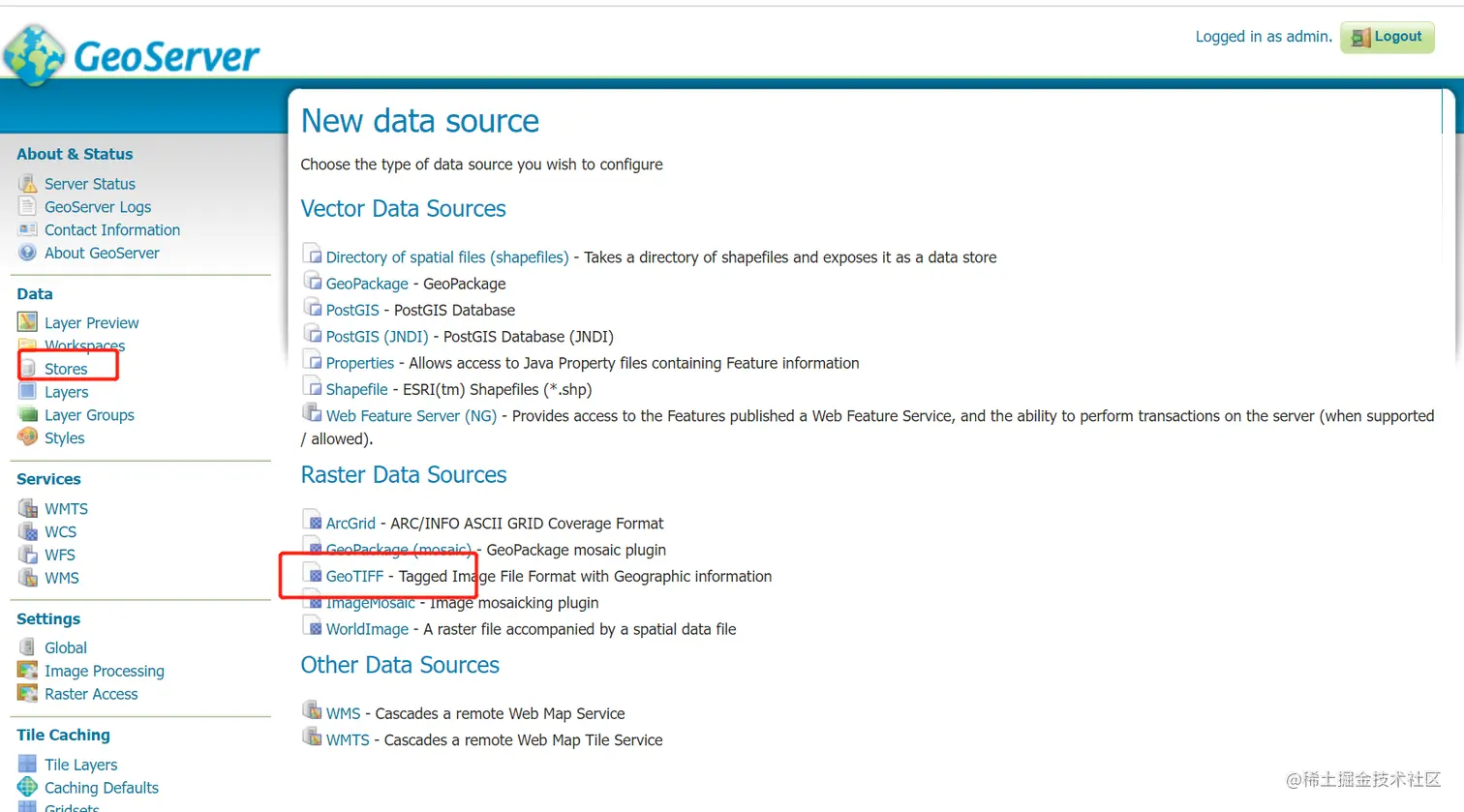Log out with the Logout button
Screen dimensions: 1464x812
tap(1387, 37)
